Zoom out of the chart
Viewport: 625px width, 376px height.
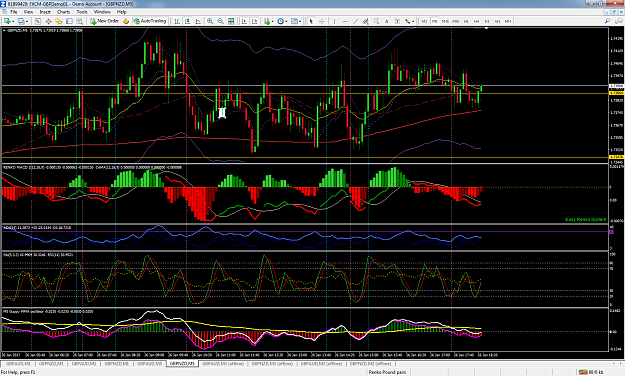pos(220,21)
